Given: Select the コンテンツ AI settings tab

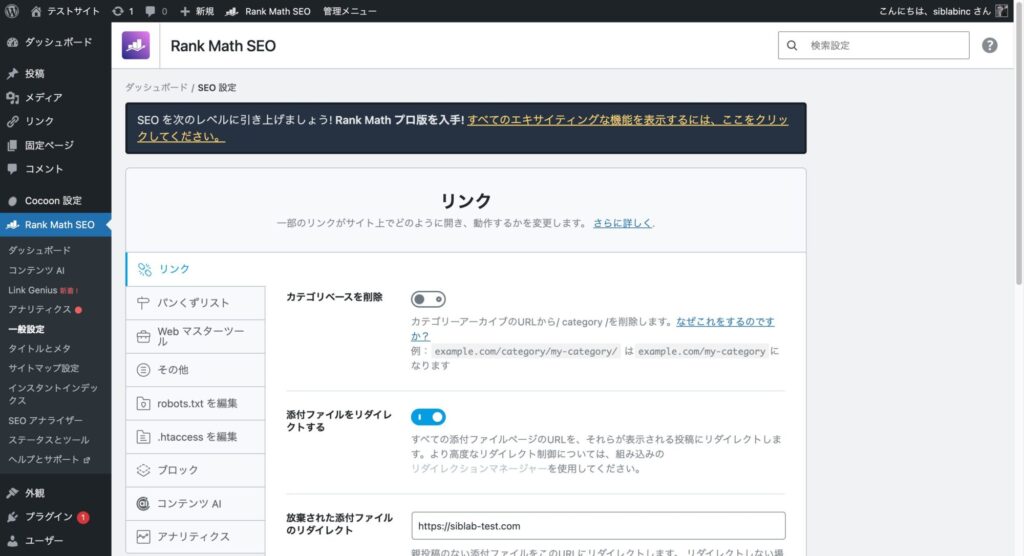Looking at the screenshot, I should 195,503.
